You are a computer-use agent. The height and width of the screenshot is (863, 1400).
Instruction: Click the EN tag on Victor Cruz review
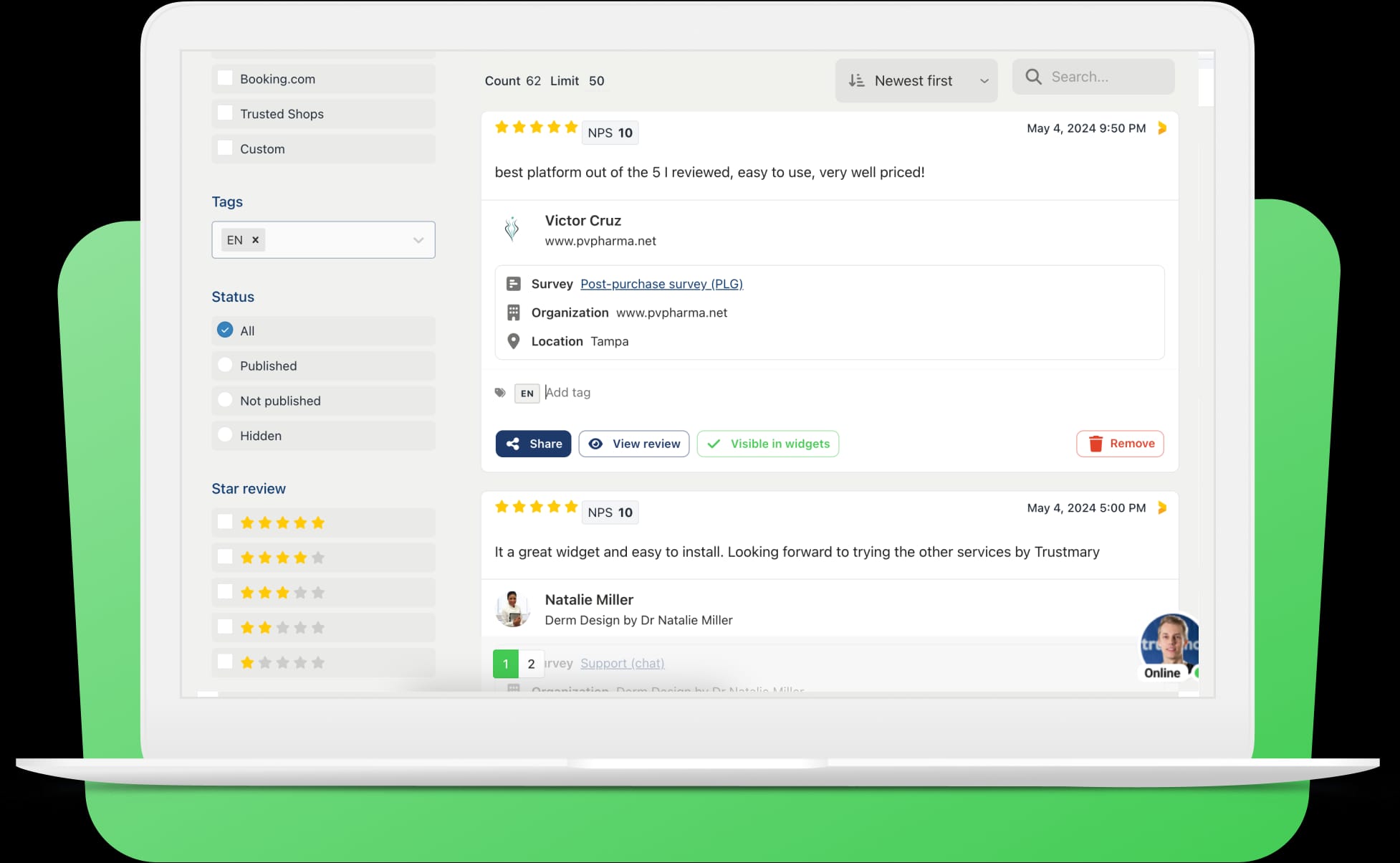(527, 393)
